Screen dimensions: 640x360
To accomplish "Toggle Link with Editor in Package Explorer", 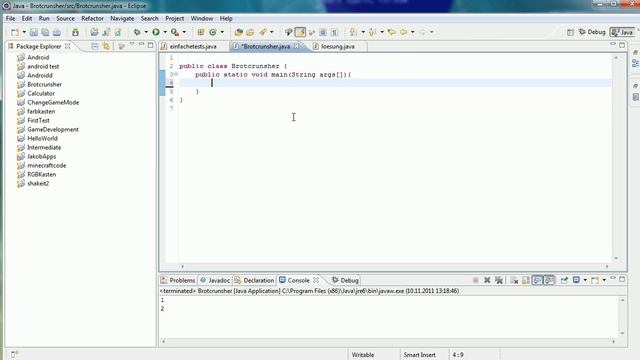I will (x=106, y=46).
